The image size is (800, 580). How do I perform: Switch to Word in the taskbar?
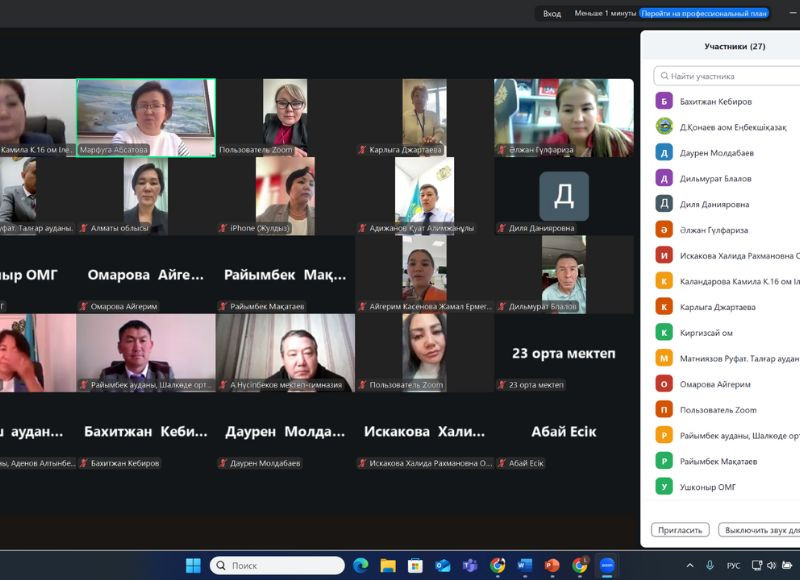click(x=525, y=566)
